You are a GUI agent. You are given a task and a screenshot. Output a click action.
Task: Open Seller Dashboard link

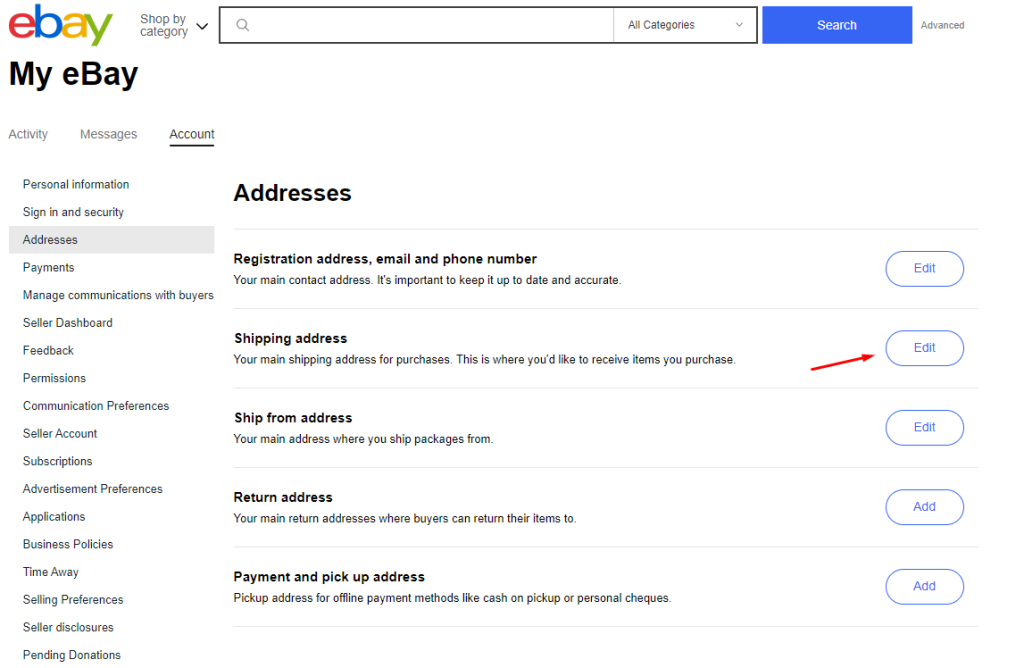(x=67, y=323)
